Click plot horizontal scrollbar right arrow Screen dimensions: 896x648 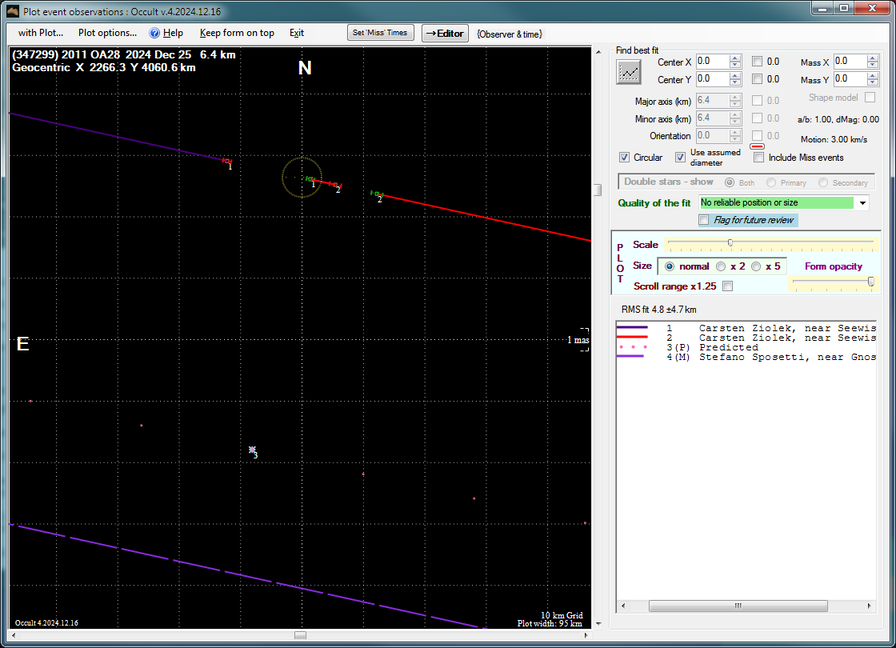586,635
